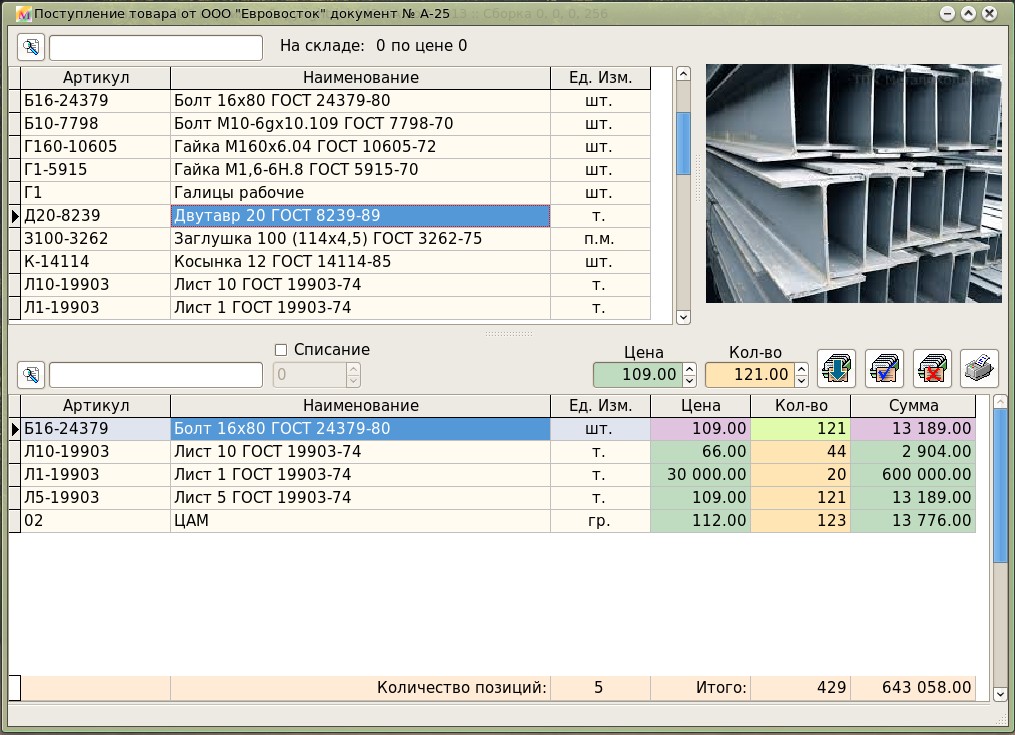Click the steel beams product image
1015x735 pixels.
point(853,184)
